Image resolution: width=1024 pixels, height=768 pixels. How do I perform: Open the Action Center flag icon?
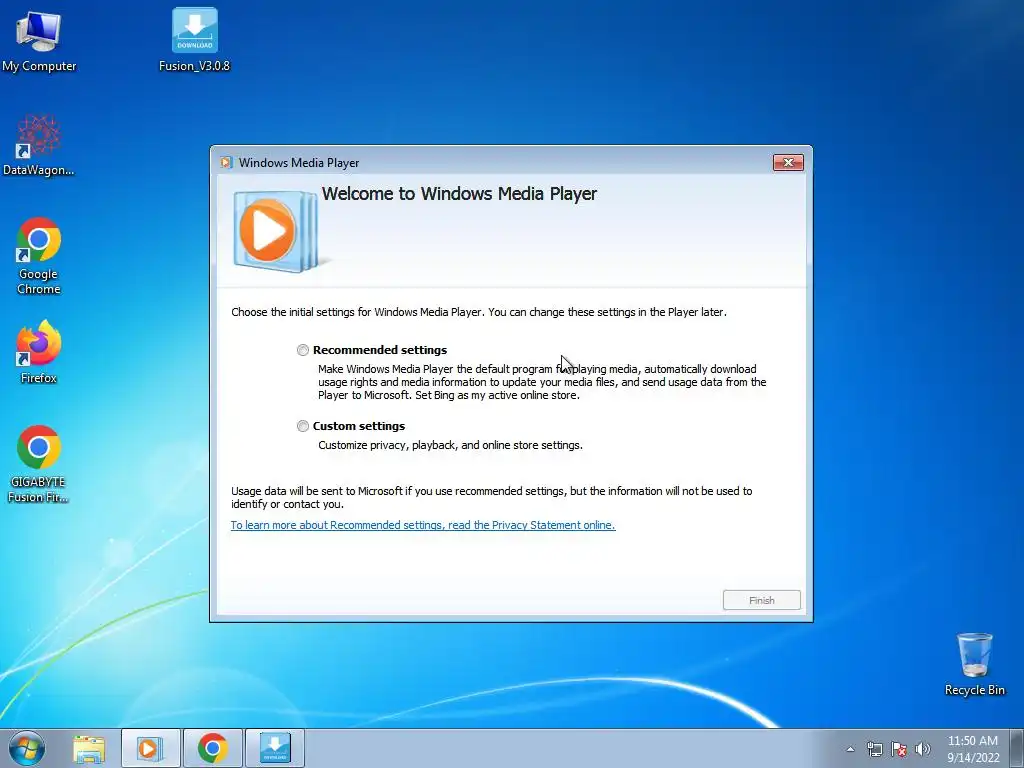[899, 749]
